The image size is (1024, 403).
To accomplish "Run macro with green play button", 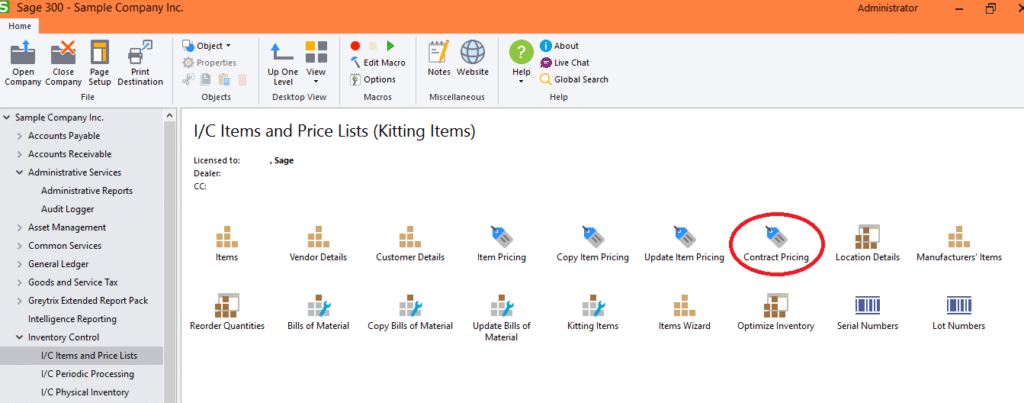I will [x=391, y=46].
